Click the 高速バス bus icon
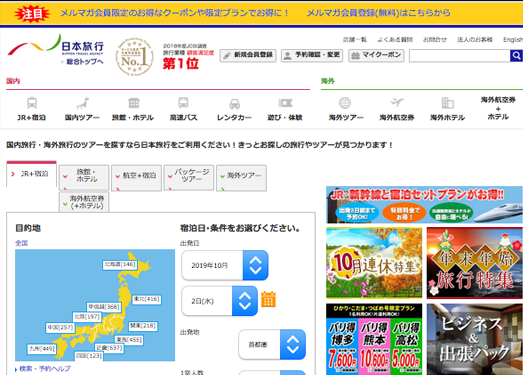Viewport: 523px width, 375px height. (x=183, y=103)
